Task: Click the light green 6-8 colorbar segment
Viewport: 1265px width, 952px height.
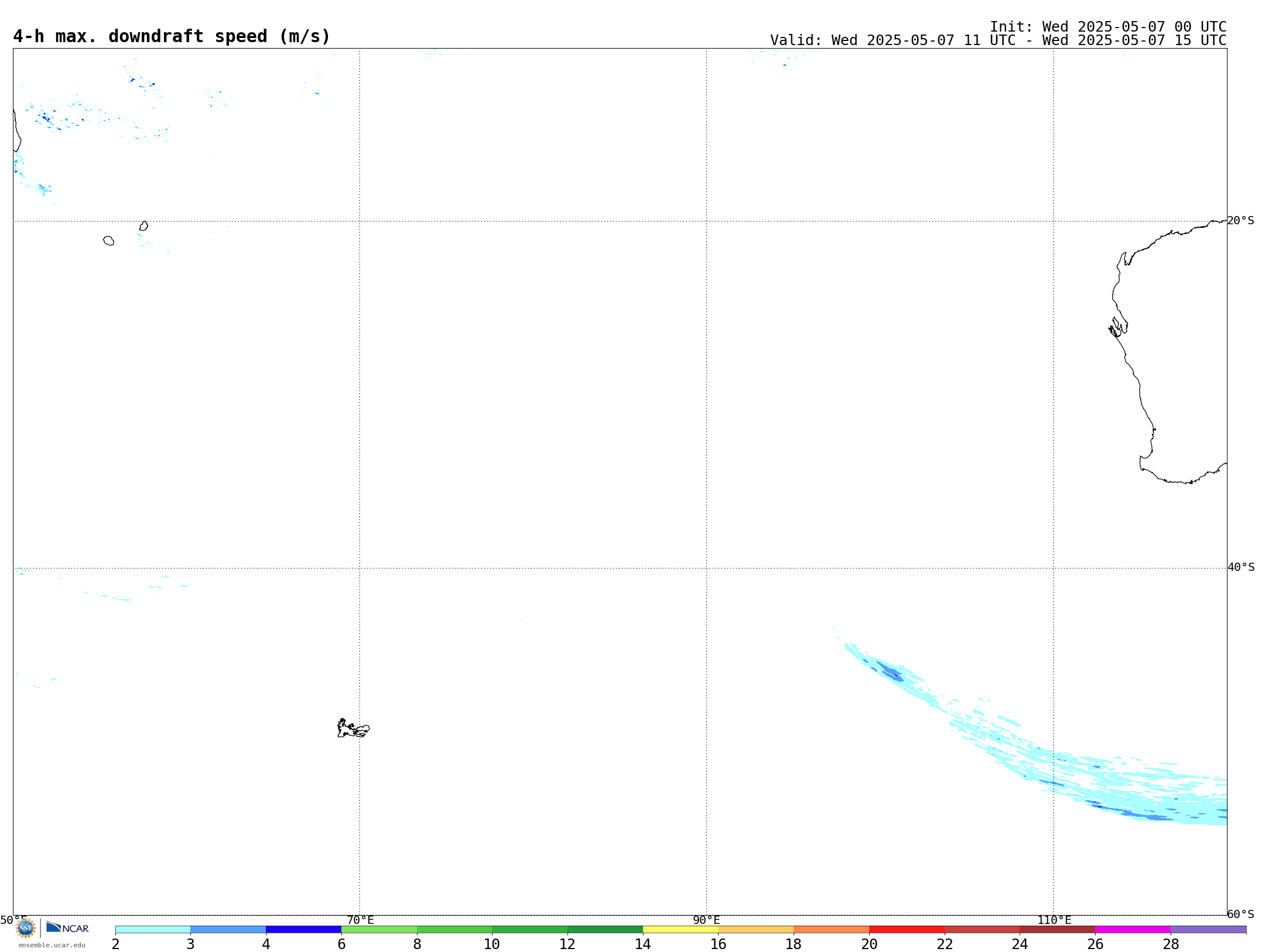Action: coord(379,930)
